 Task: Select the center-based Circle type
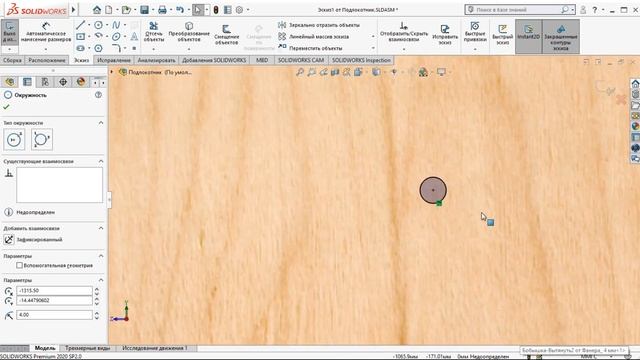pyautogui.click(x=14, y=140)
